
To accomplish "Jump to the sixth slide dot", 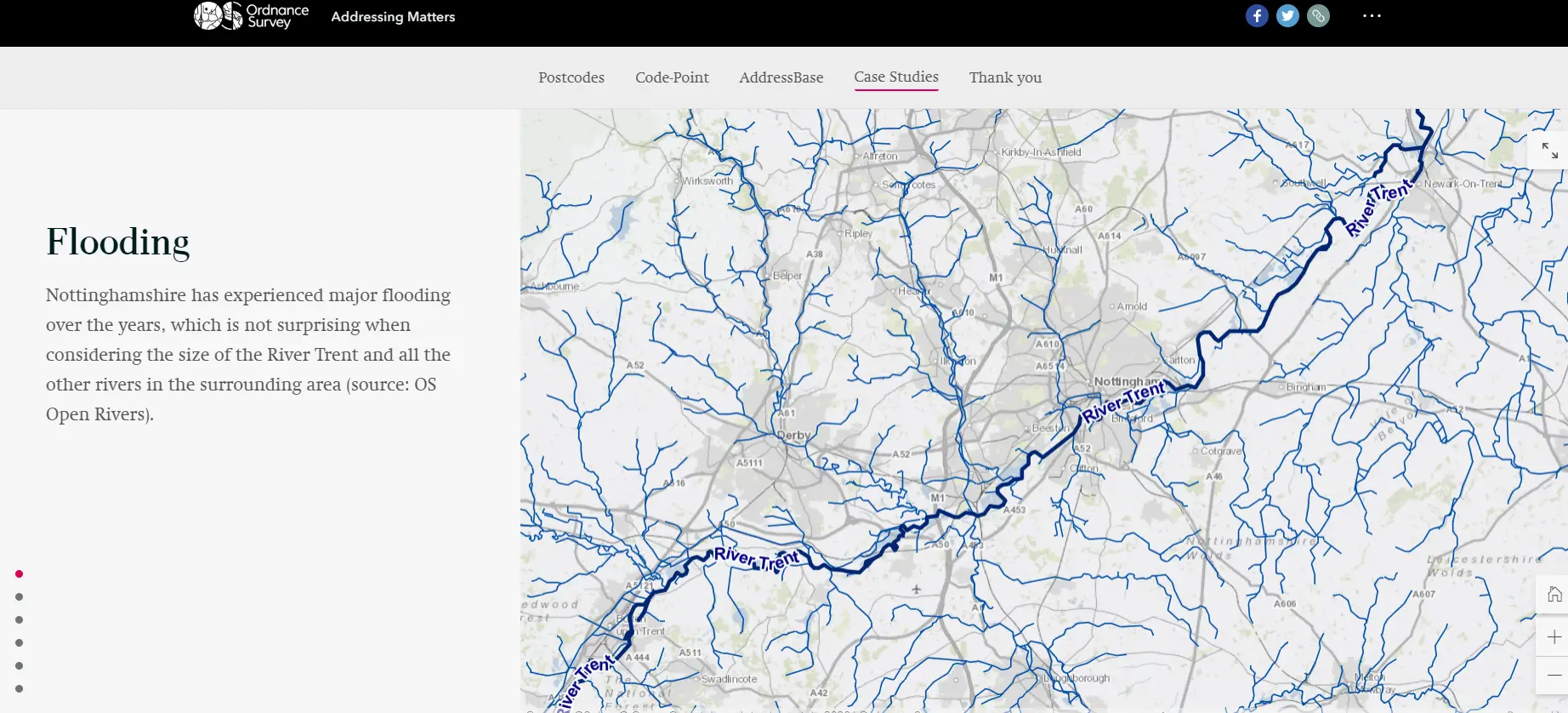I will click(x=19, y=689).
